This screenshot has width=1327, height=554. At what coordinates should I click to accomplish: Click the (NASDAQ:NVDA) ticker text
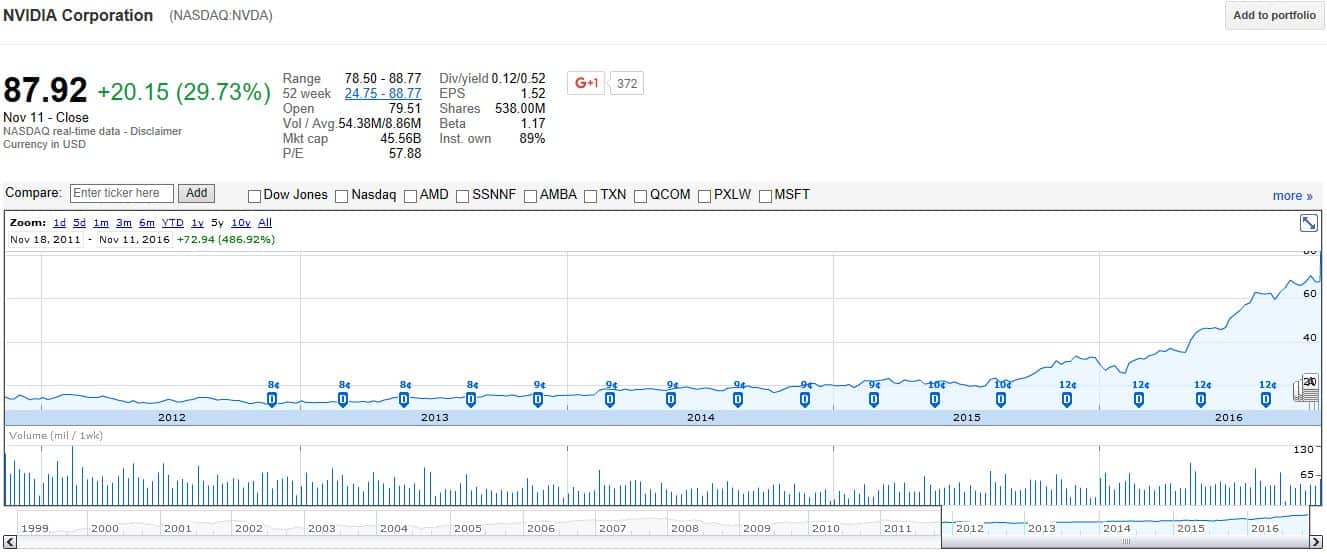[x=221, y=16]
